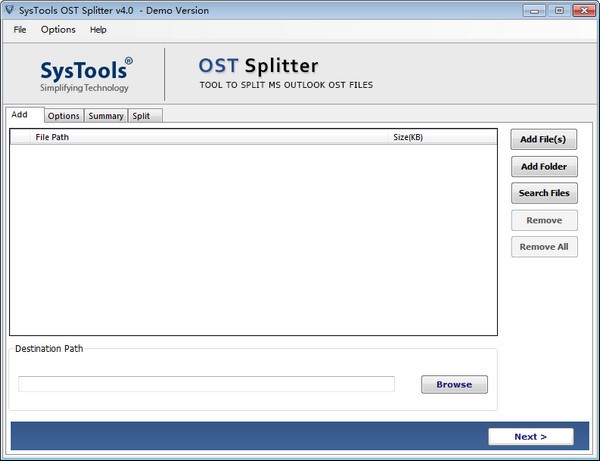This screenshot has width=600, height=461.
Task: Focus the Destination Path text field
Action: pyautogui.click(x=206, y=384)
